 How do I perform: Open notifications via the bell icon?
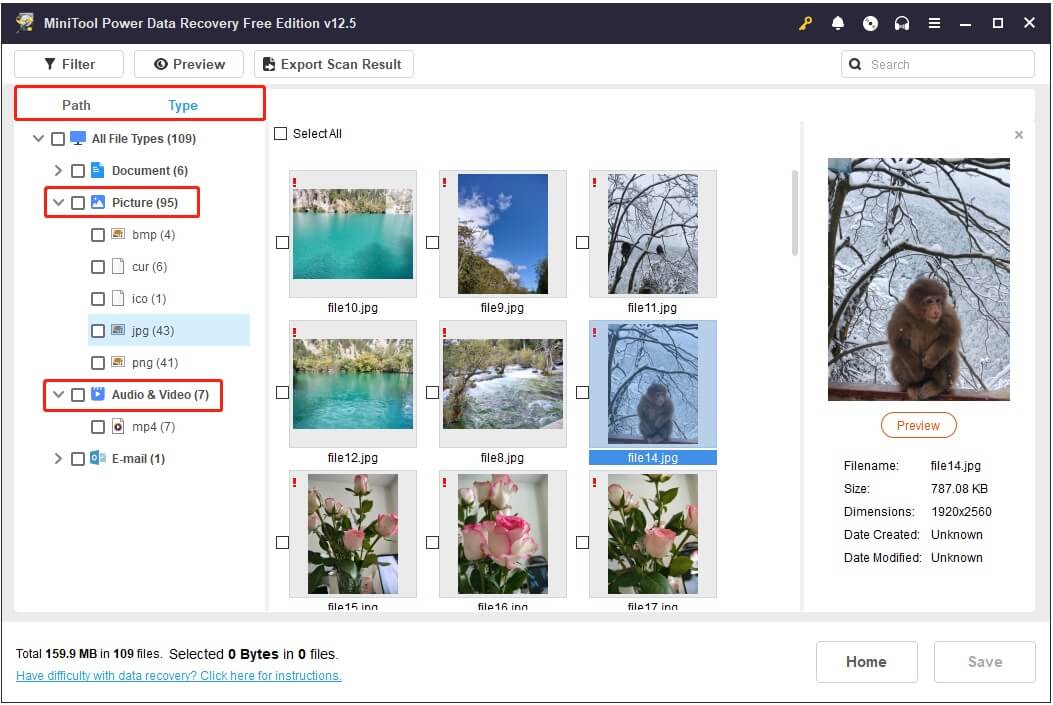coord(838,22)
